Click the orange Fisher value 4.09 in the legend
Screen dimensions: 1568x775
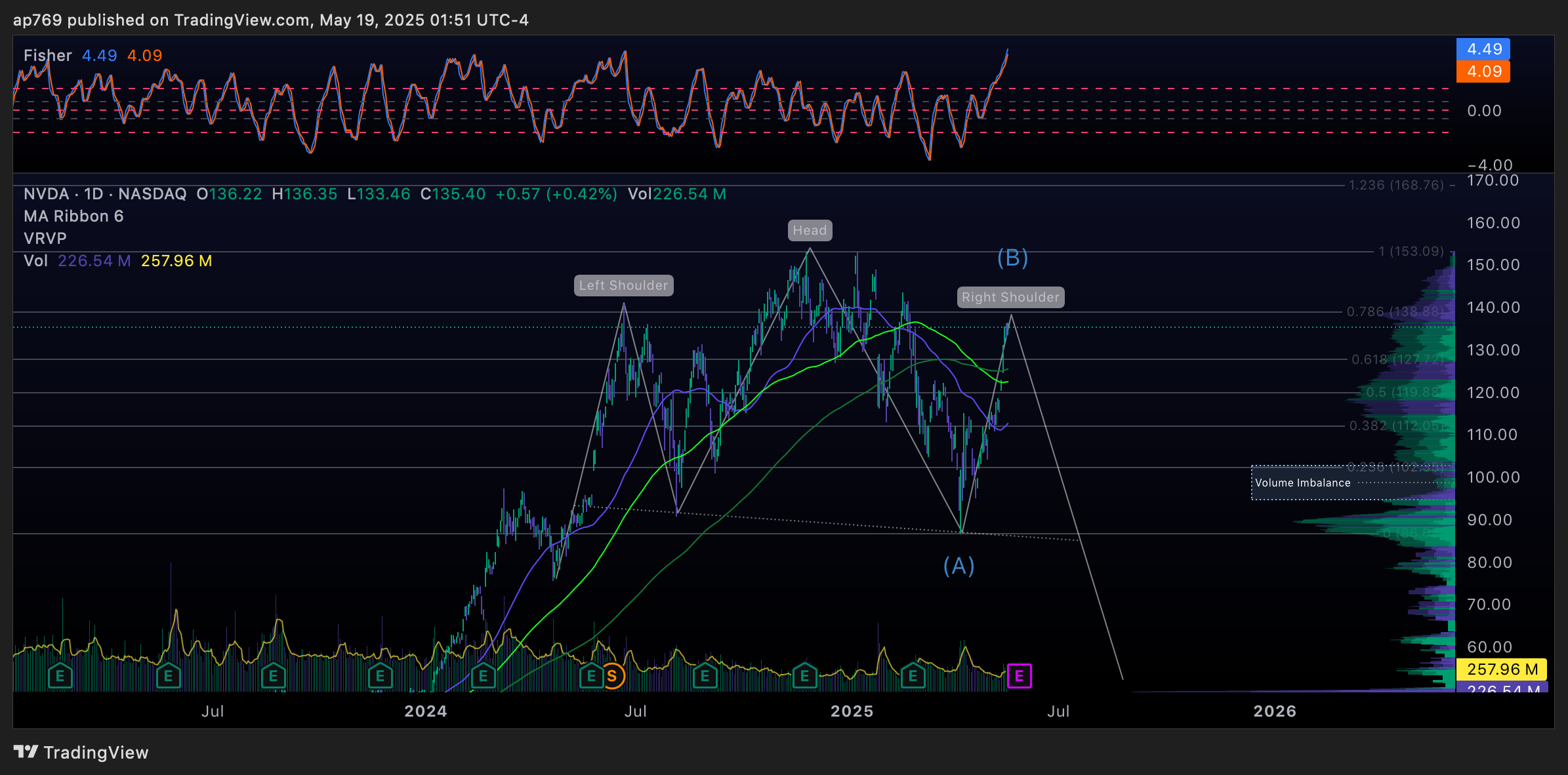144,56
